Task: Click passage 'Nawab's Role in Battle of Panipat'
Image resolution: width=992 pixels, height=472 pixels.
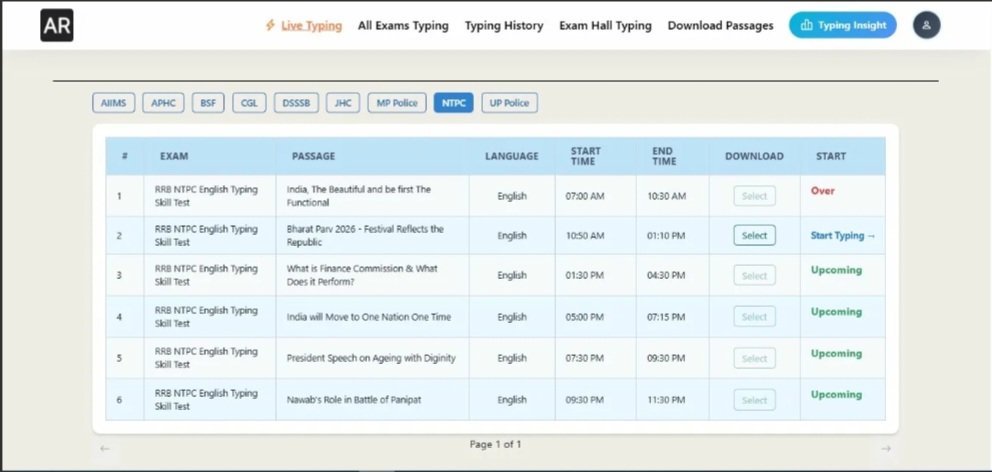Action: 354,400
